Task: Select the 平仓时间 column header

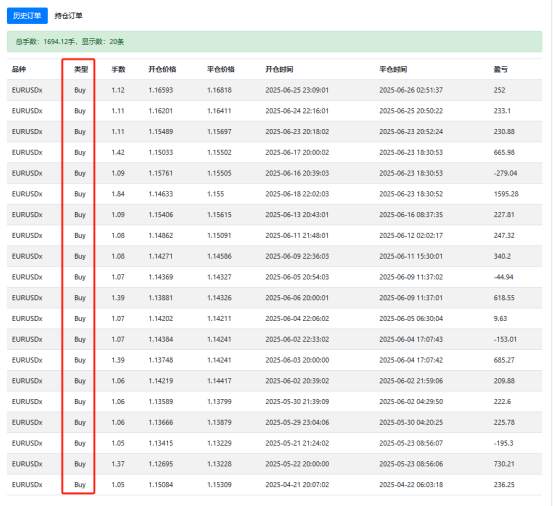Action: pyautogui.click(x=393, y=69)
